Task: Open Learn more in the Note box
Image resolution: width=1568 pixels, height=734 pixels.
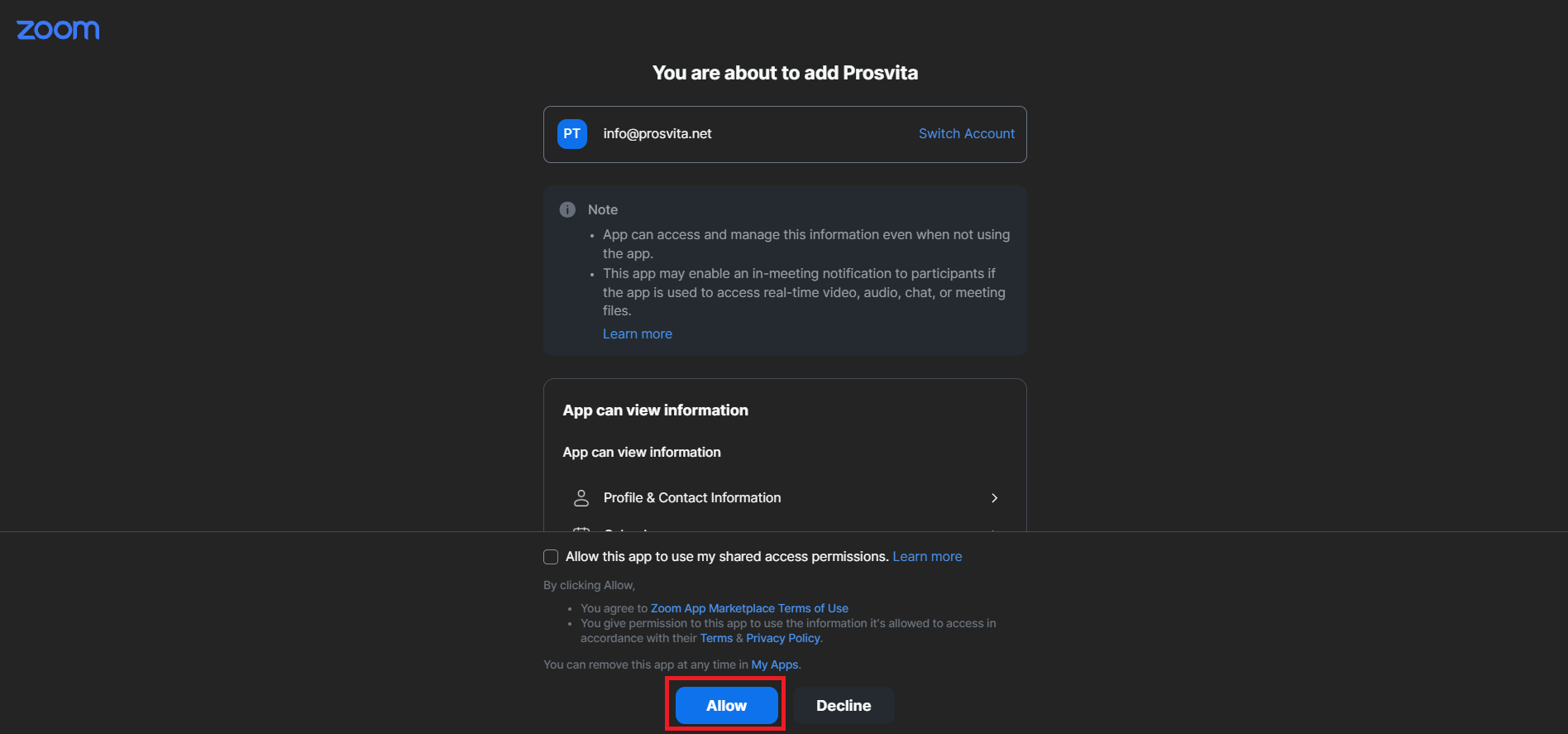Action: click(637, 333)
